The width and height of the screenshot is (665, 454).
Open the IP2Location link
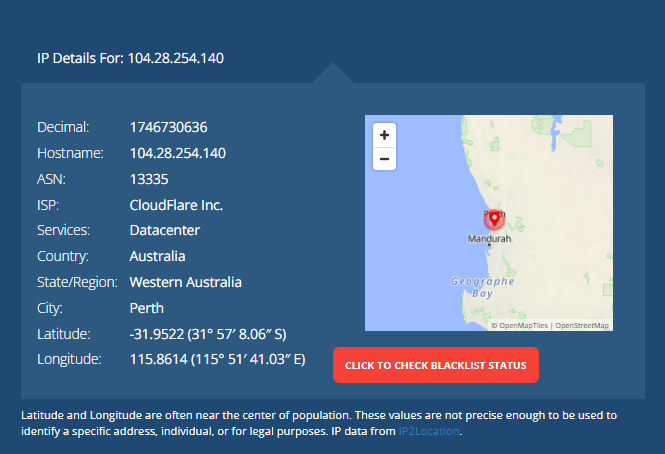pos(429,431)
